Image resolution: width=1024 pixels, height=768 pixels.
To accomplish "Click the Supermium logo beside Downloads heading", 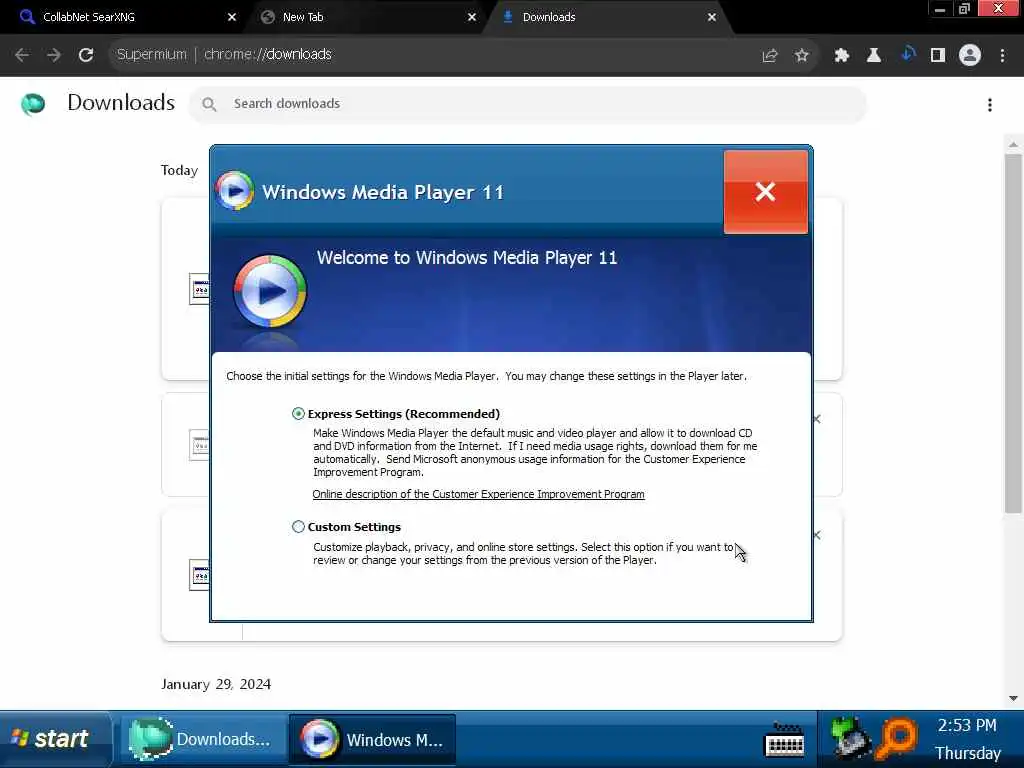I will tap(33, 104).
